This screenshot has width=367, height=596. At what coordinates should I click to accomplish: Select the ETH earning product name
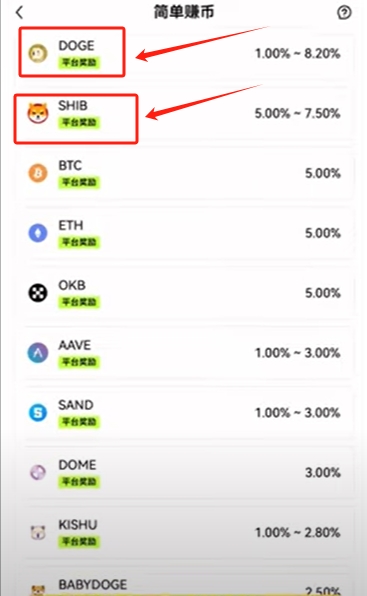click(71, 225)
